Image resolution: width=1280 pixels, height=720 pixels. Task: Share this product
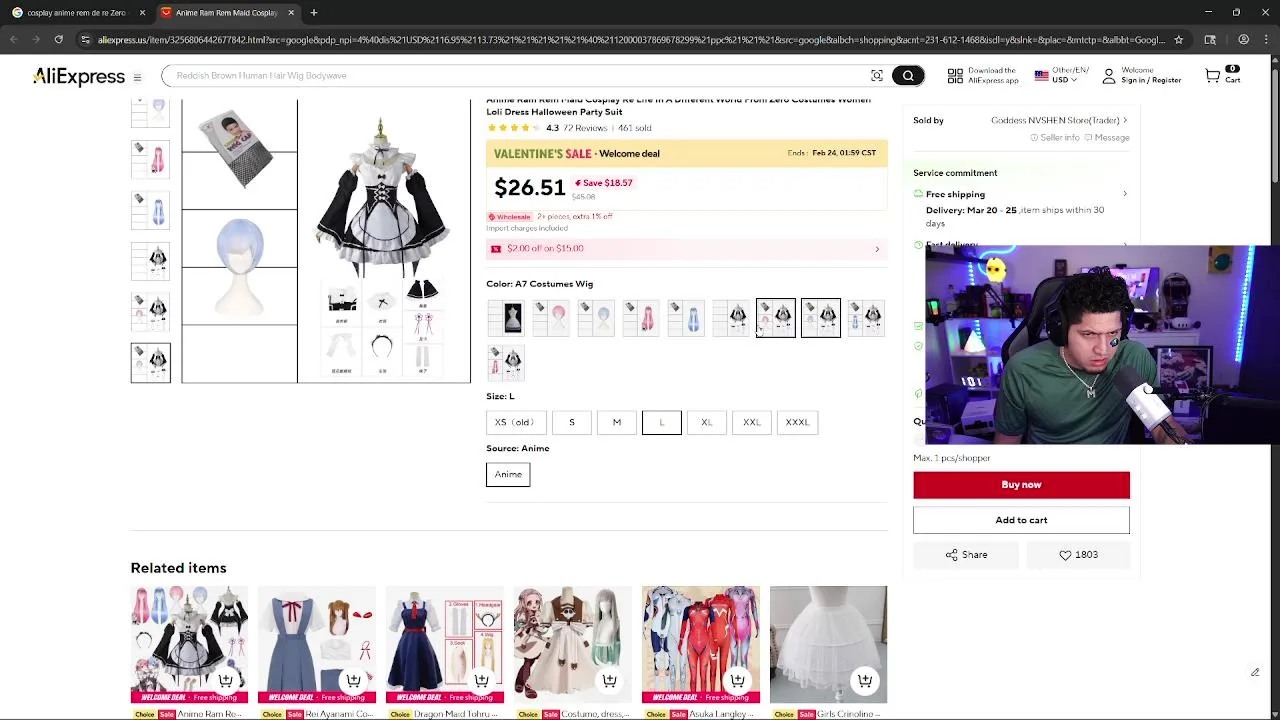click(x=967, y=555)
